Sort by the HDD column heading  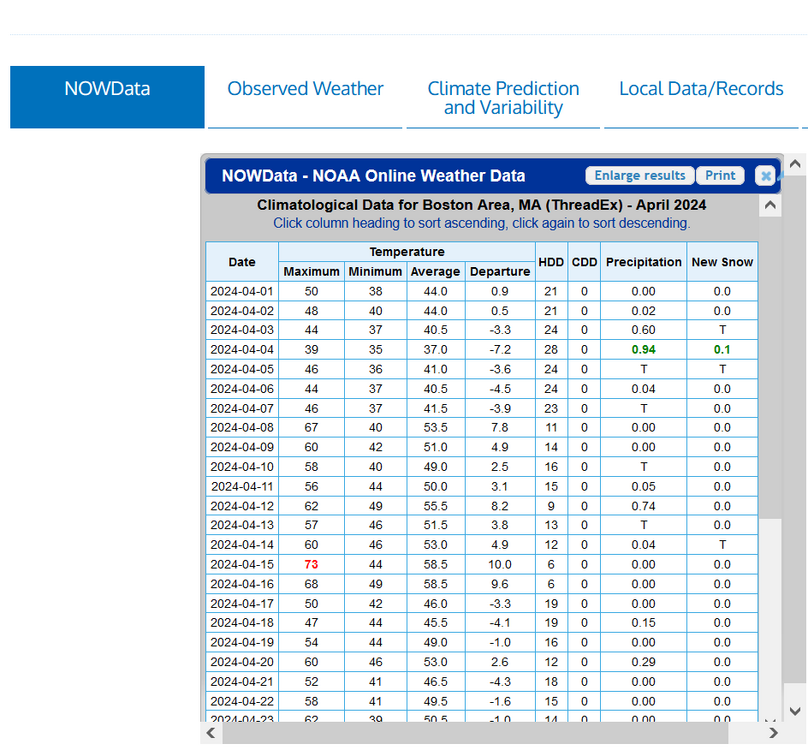pyautogui.click(x=551, y=262)
